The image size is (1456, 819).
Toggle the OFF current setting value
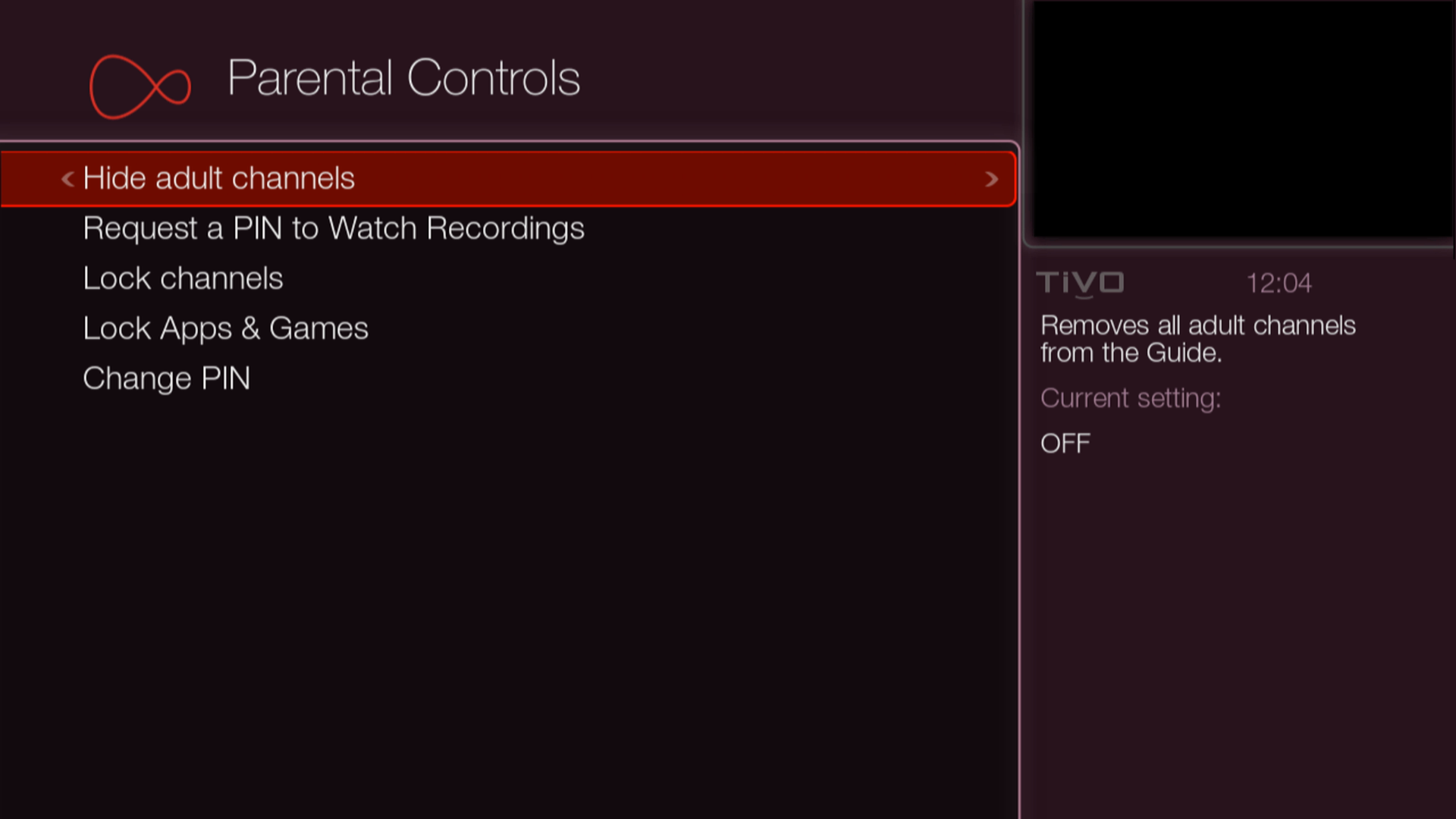tap(1065, 444)
